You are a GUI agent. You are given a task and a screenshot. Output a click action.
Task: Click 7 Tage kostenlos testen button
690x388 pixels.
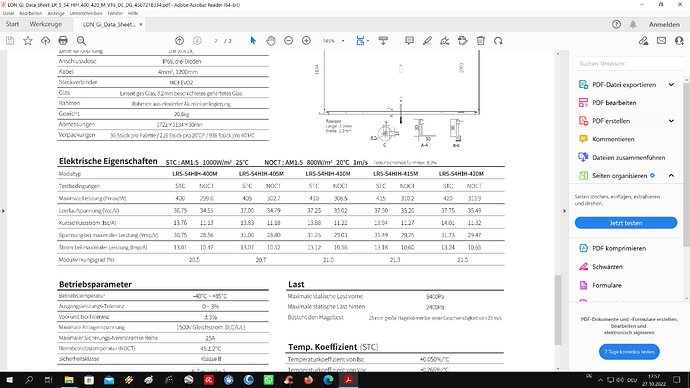(629, 352)
